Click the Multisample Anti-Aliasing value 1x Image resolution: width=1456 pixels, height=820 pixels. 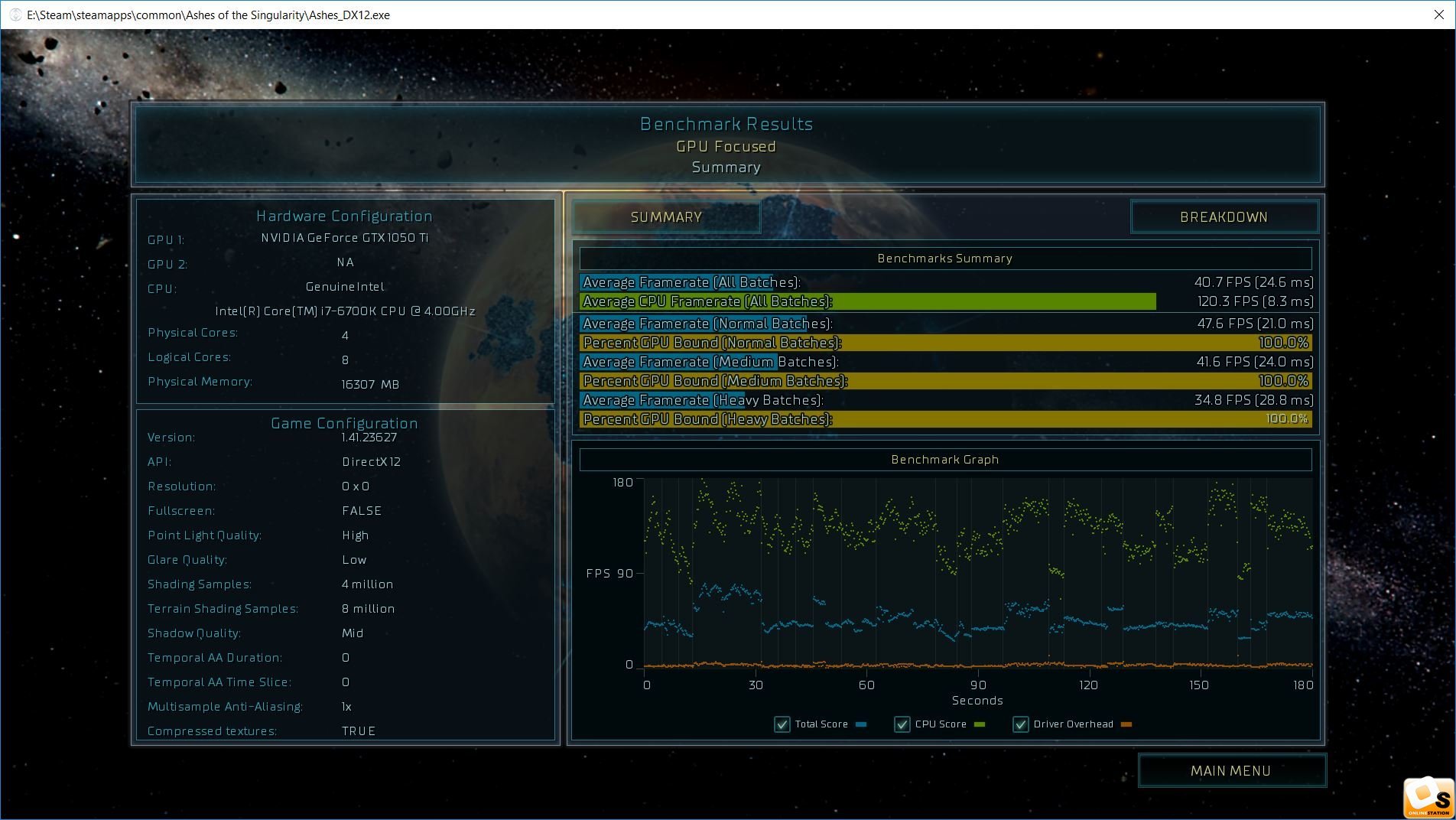click(x=346, y=707)
